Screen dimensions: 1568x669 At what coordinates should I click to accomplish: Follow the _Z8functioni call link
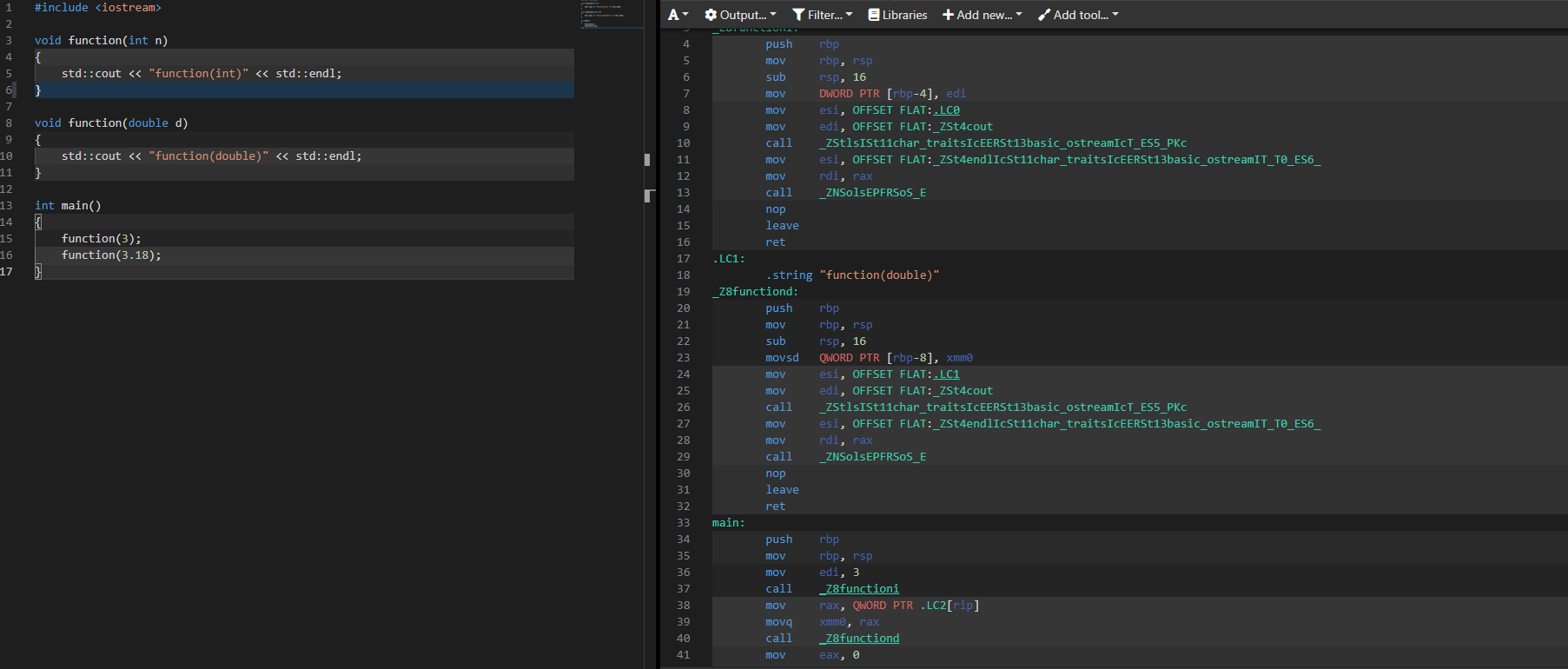(x=859, y=589)
